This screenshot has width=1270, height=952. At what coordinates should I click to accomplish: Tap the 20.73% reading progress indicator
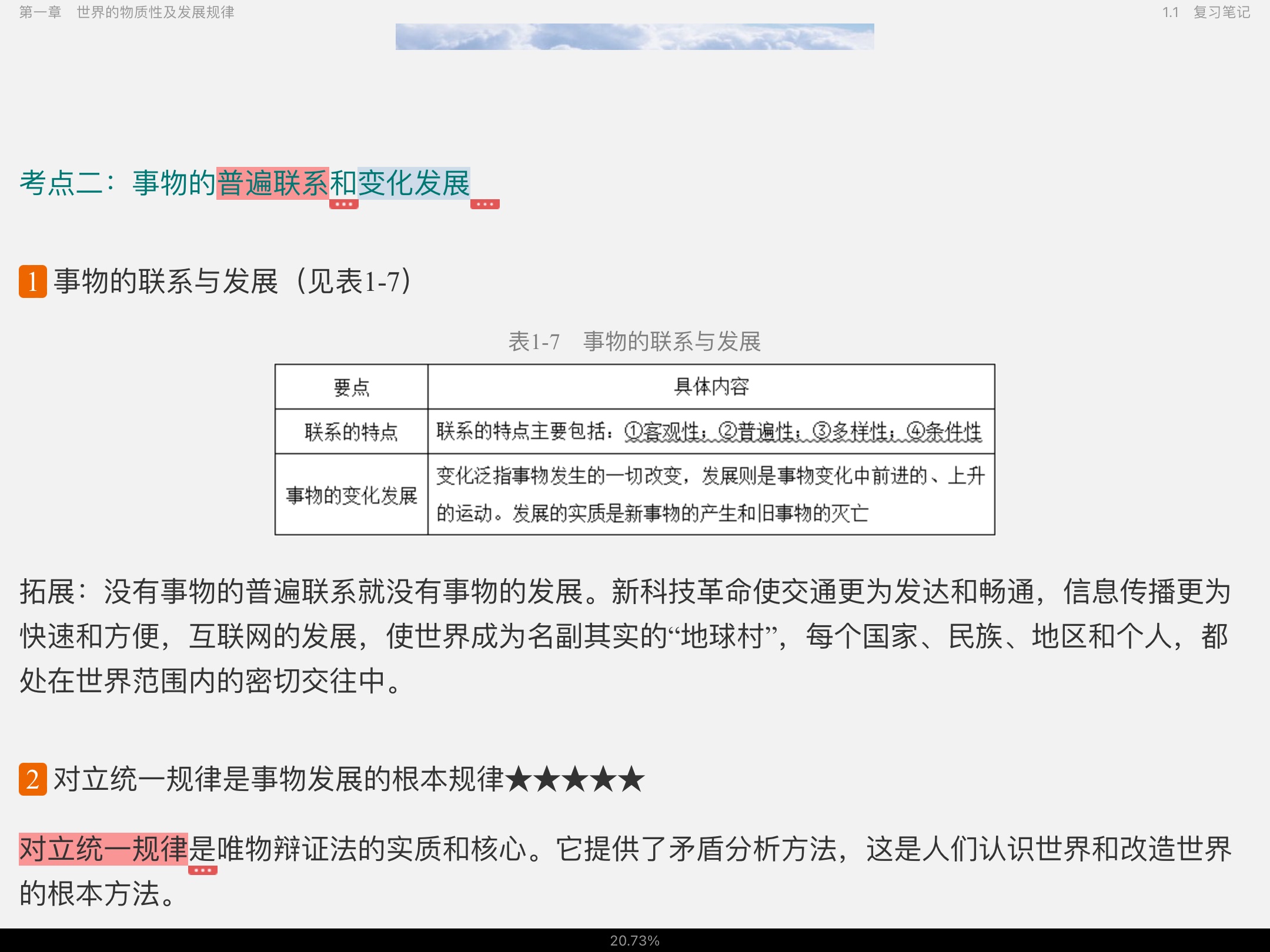pos(634,940)
